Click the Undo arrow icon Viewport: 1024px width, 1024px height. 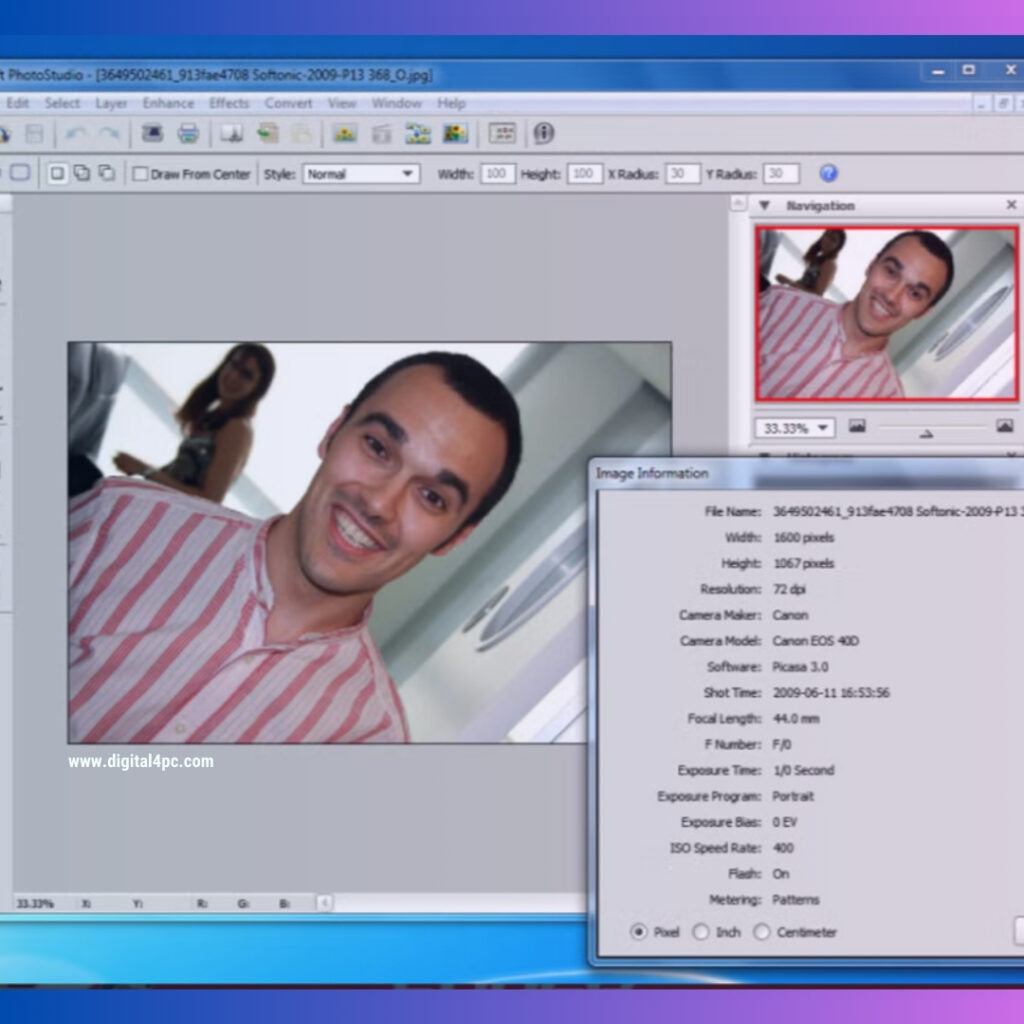(76, 134)
